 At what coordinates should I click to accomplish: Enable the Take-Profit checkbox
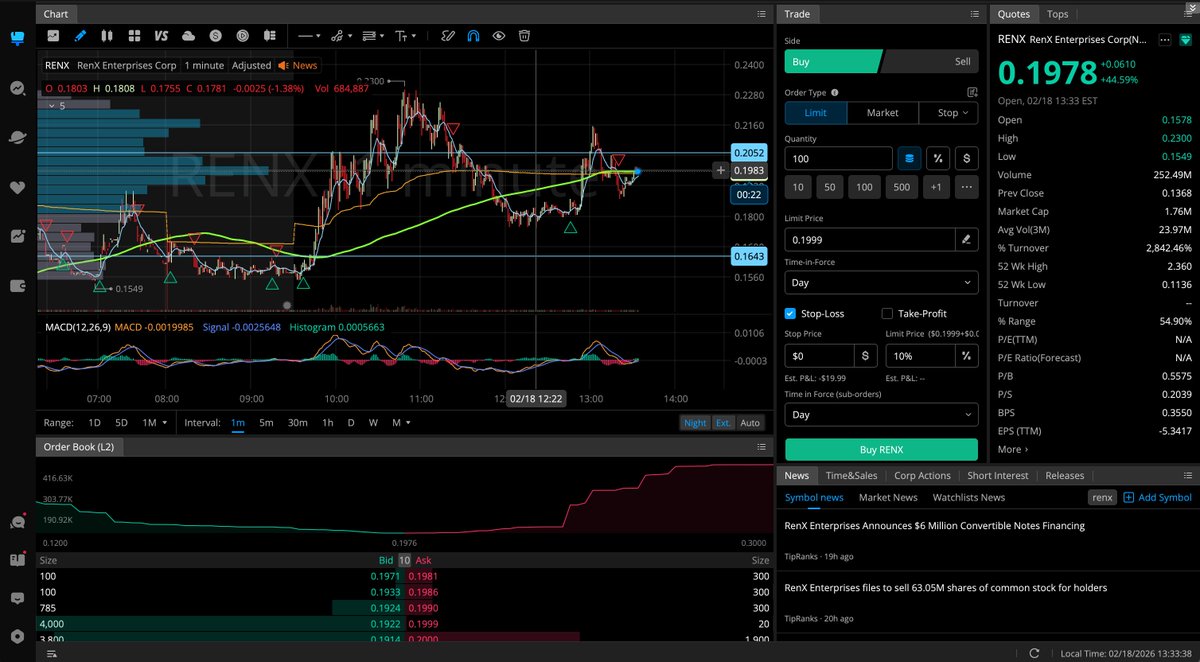click(x=887, y=313)
